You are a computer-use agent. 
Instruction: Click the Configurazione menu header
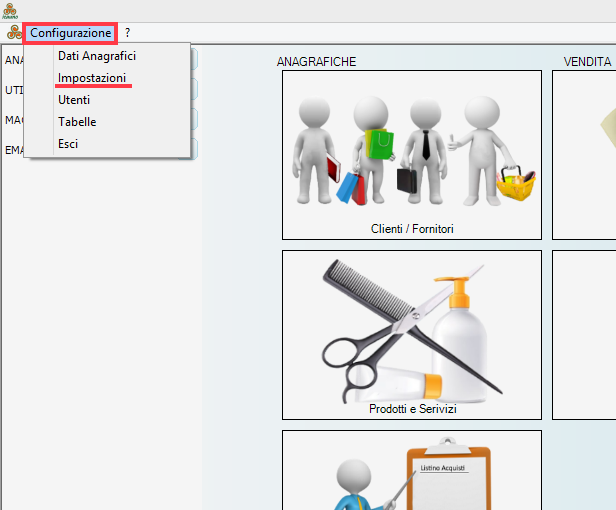point(70,33)
